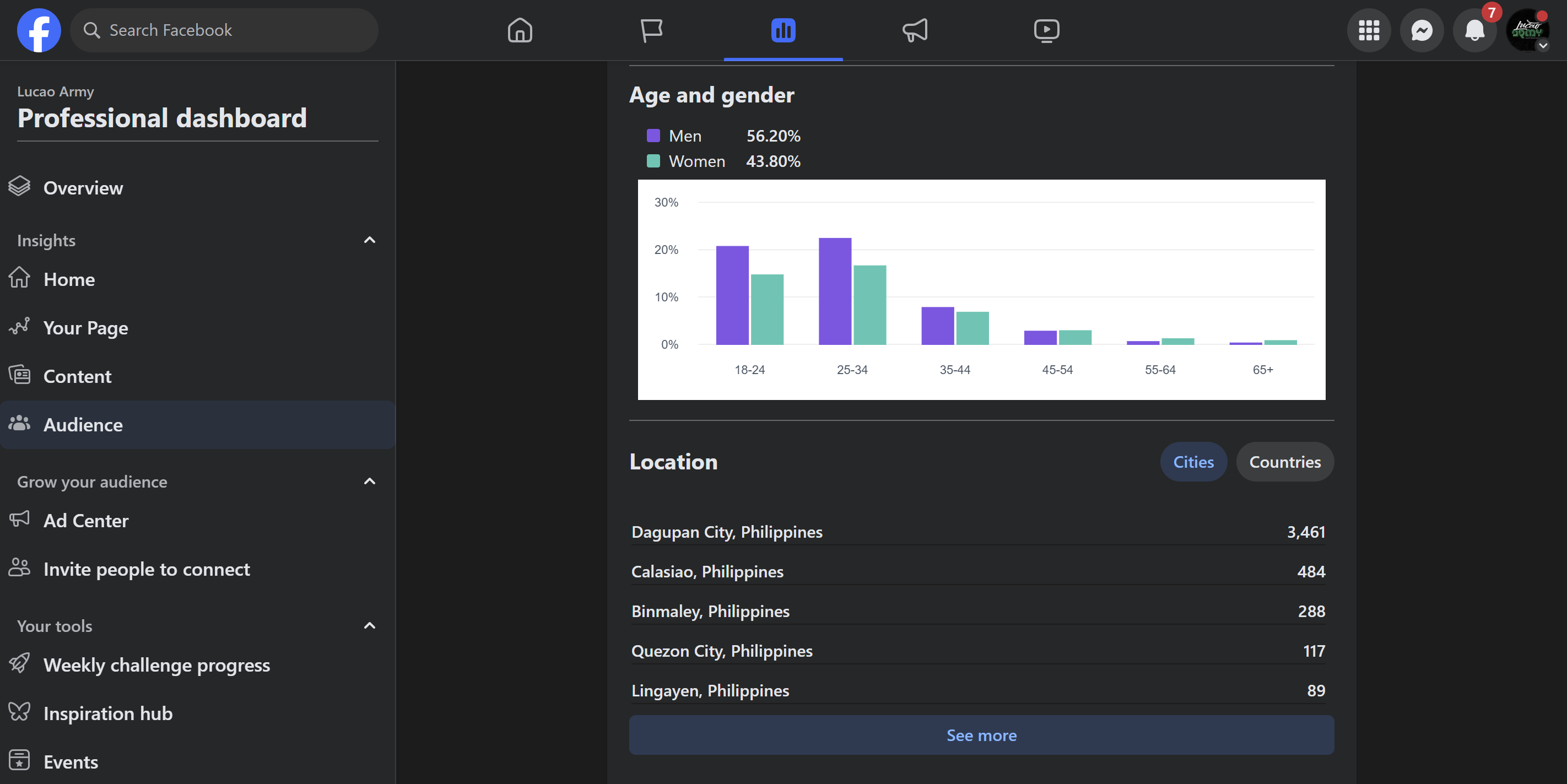This screenshot has width=1567, height=784.
Task: Open Messenger chat icon
Action: click(1421, 30)
